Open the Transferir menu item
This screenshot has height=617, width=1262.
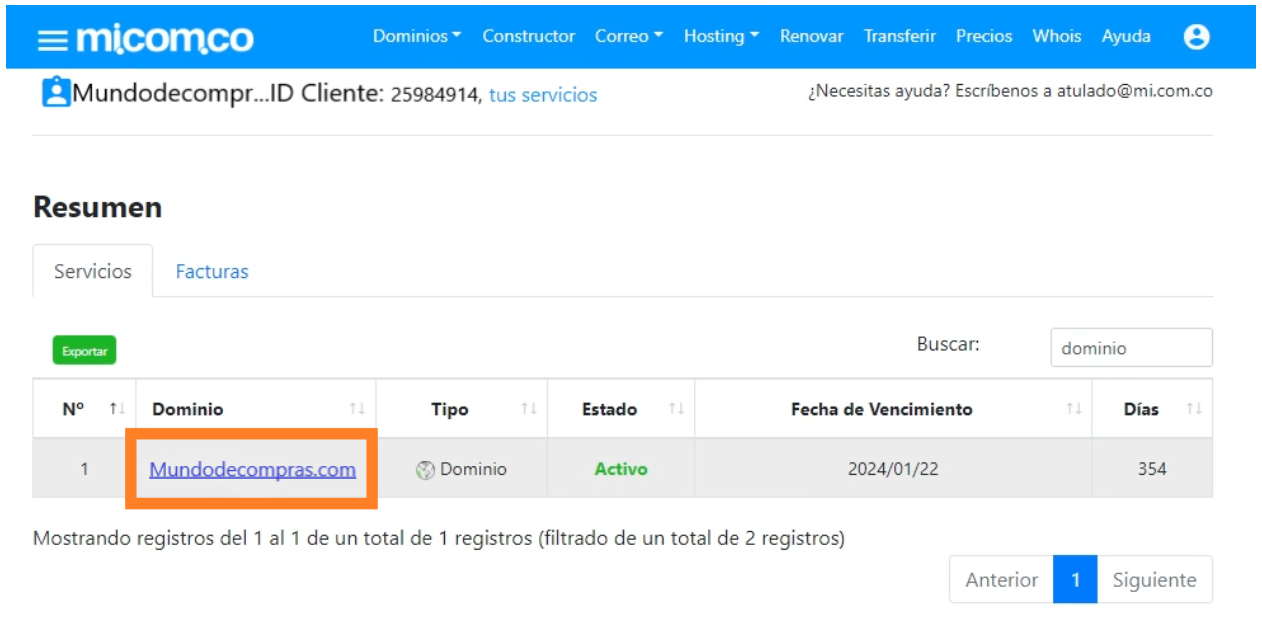pos(900,36)
